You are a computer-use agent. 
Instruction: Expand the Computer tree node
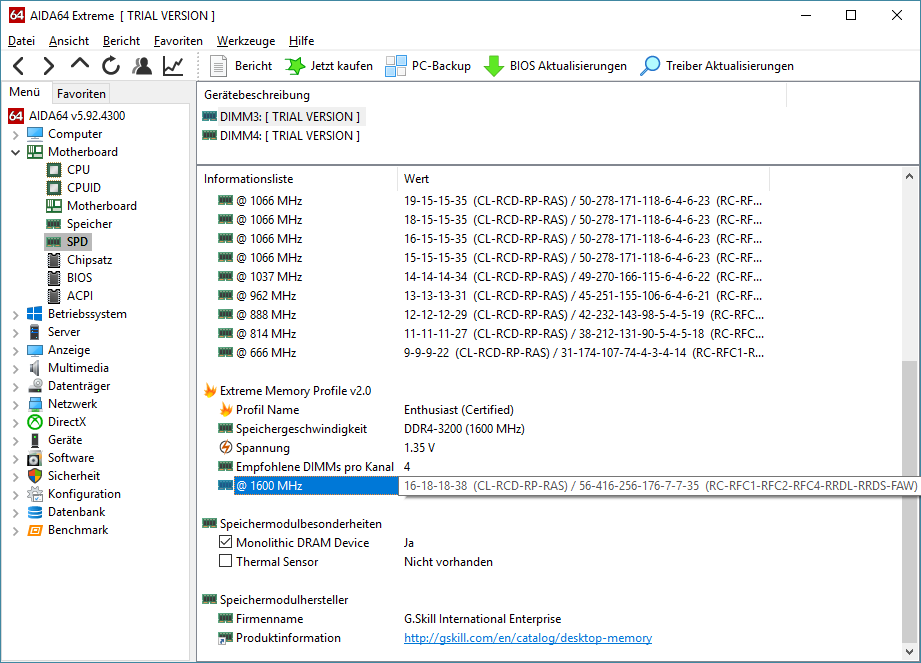click(x=16, y=135)
